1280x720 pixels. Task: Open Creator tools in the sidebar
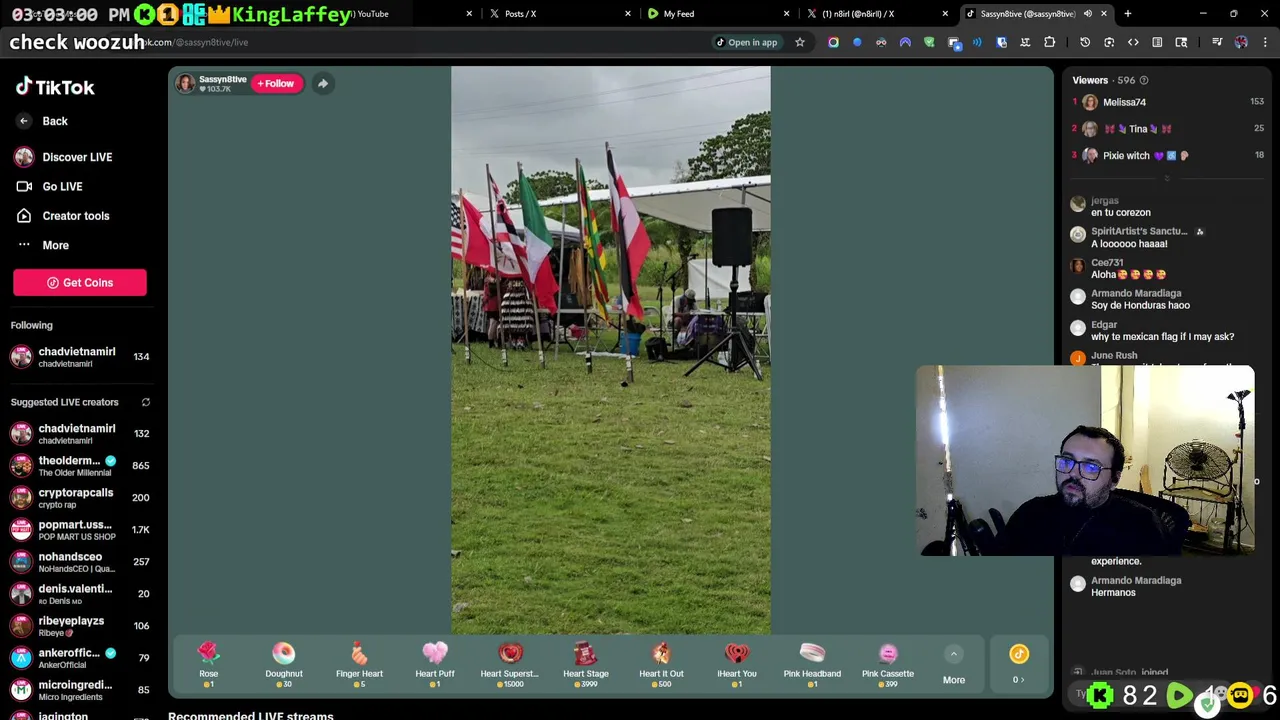pyautogui.click(x=63, y=216)
